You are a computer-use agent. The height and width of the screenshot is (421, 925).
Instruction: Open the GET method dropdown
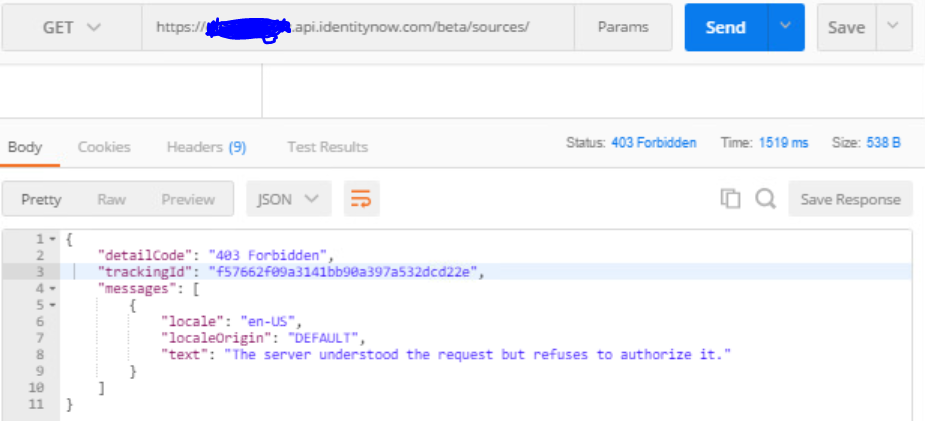71,28
